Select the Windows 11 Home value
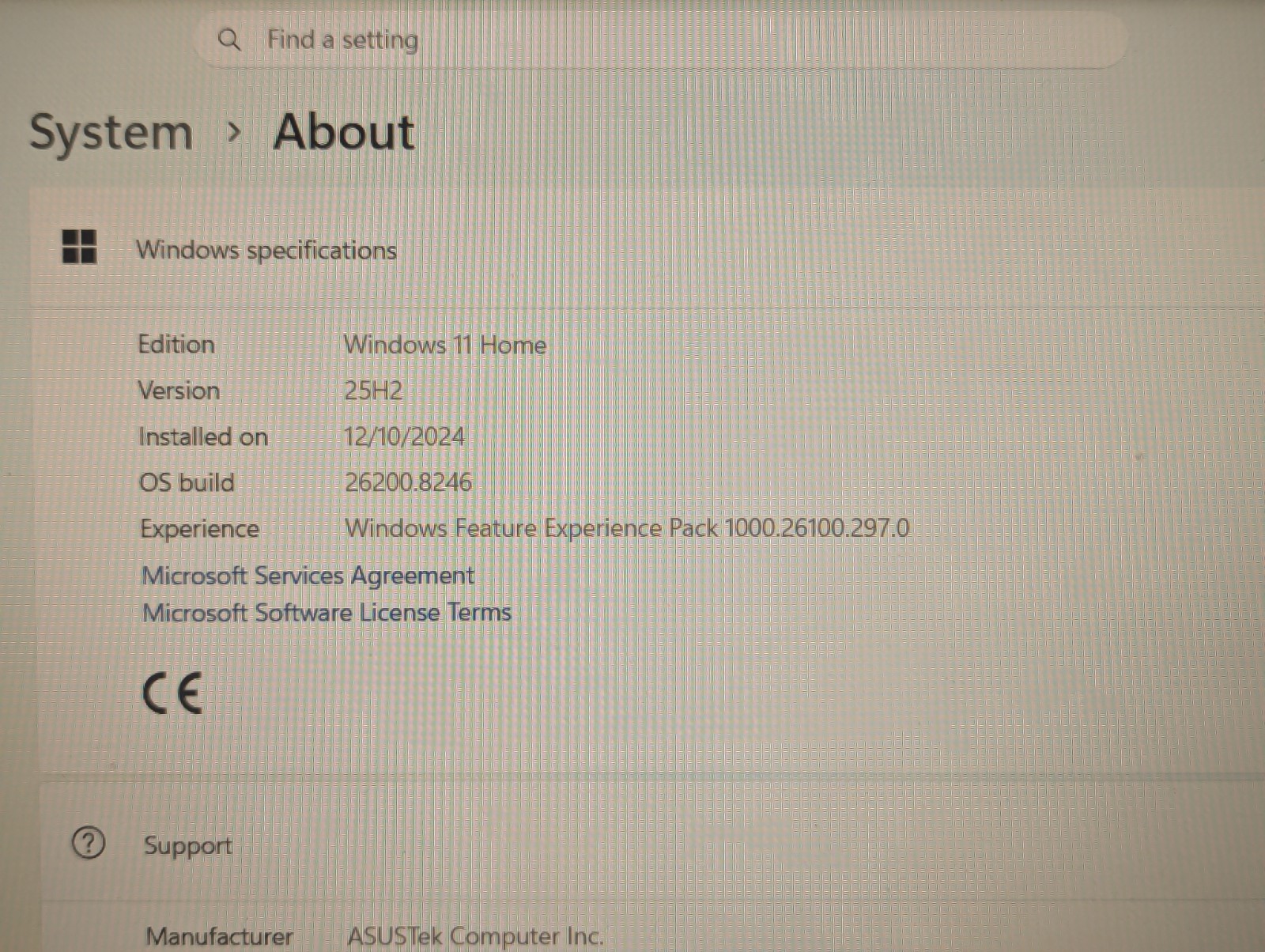 (445, 345)
